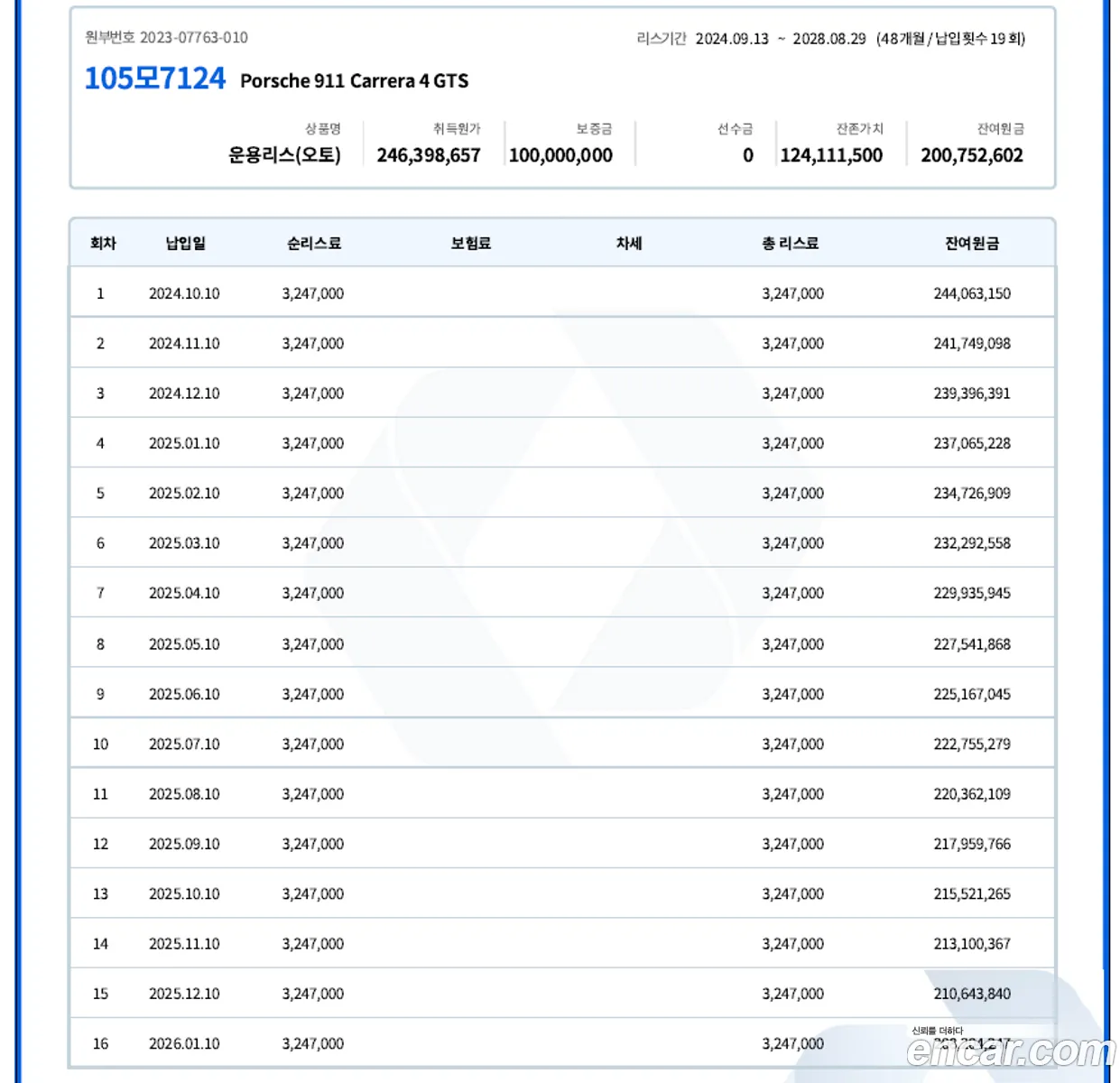Click the 순리스료 column header
The image size is (1120, 1083).
point(314,244)
